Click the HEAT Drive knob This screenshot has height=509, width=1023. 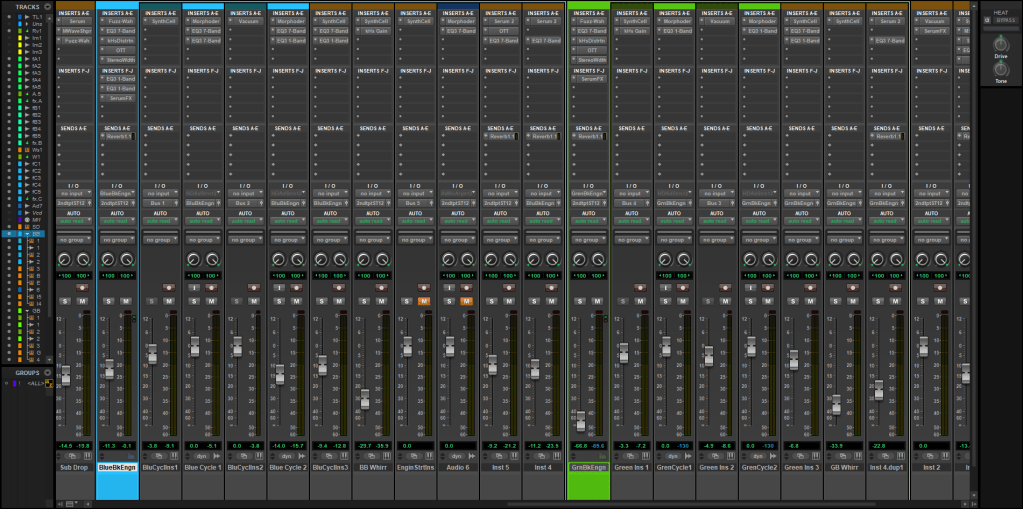click(x=1000, y=45)
